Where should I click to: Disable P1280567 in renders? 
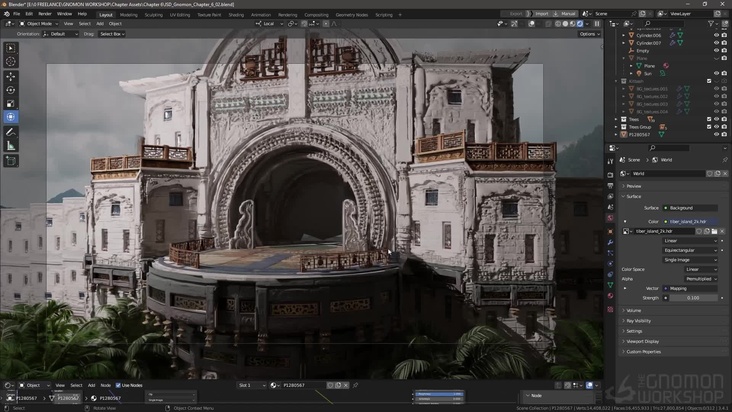coord(724,134)
